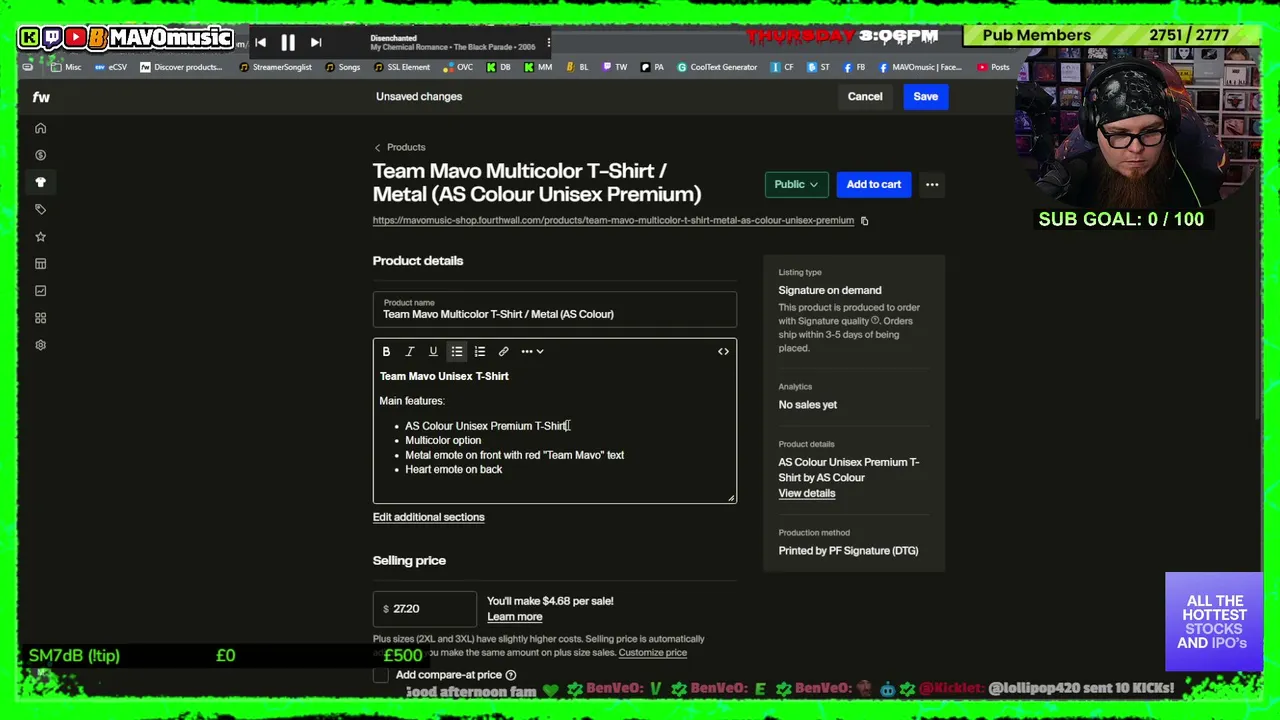Screen dimensions: 1280x720
Task: Skip to next track in media player
Action: [316, 42]
